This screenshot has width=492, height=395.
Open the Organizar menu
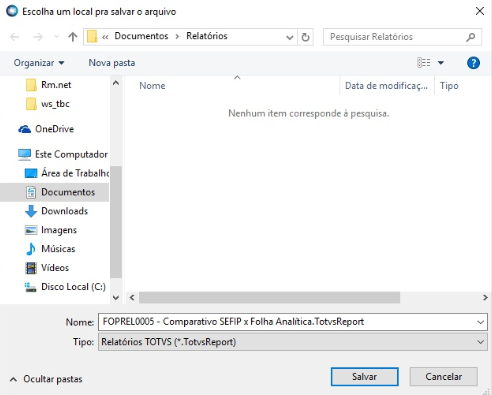click(39, 63)
